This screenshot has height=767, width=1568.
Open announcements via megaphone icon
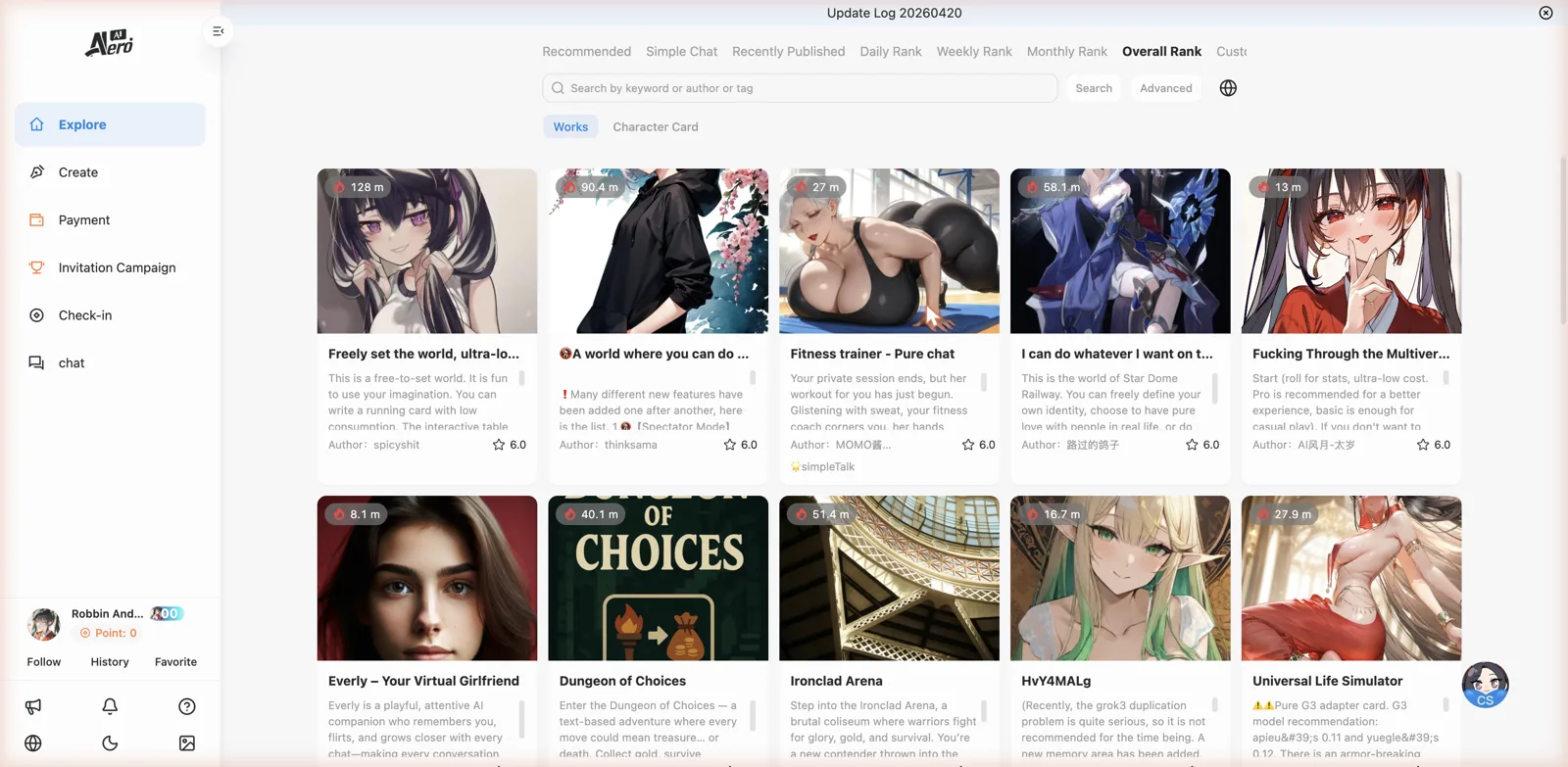click(x=33, y=706)
